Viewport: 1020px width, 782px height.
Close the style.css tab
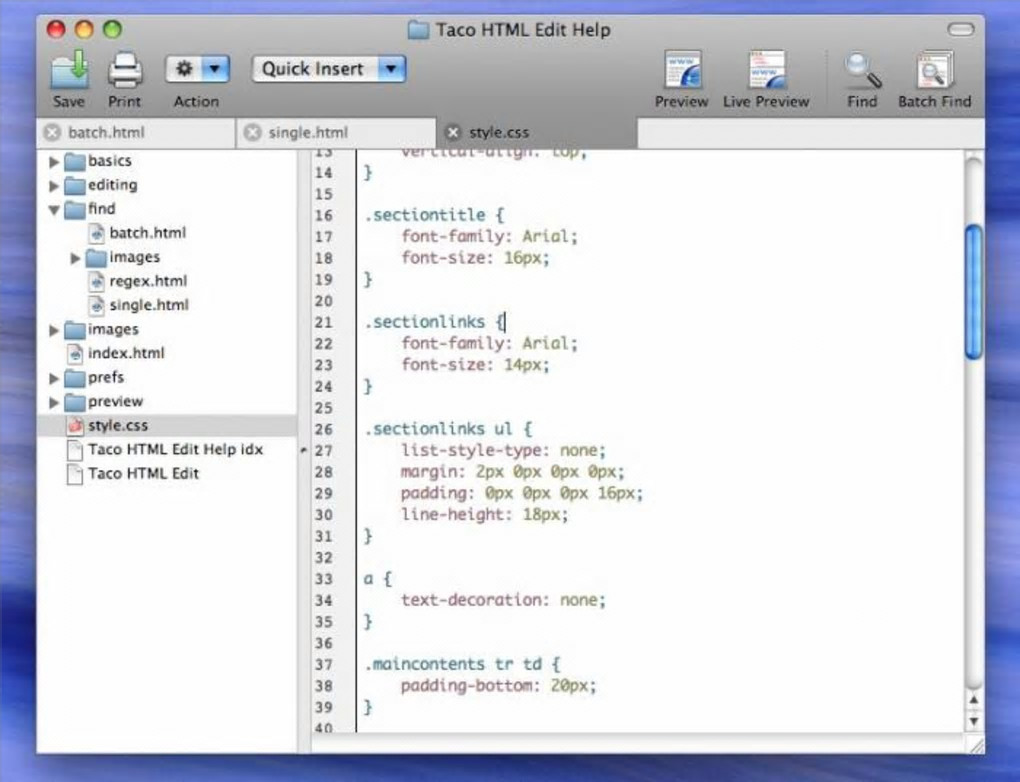pos(453,132)
